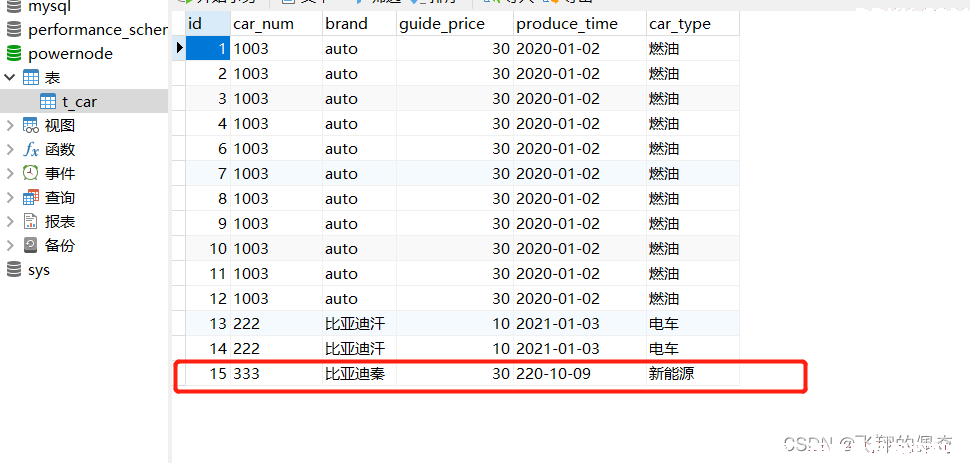The height and width of the screenshot is (463, 970).
Task: Click the 查询 queries icon
Action: click(x=30, y=197)
